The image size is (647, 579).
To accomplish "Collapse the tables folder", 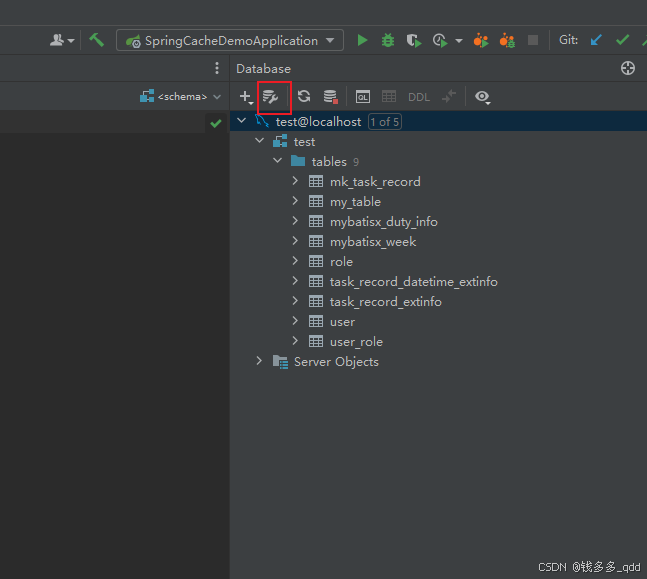I will tap(278, 161).
